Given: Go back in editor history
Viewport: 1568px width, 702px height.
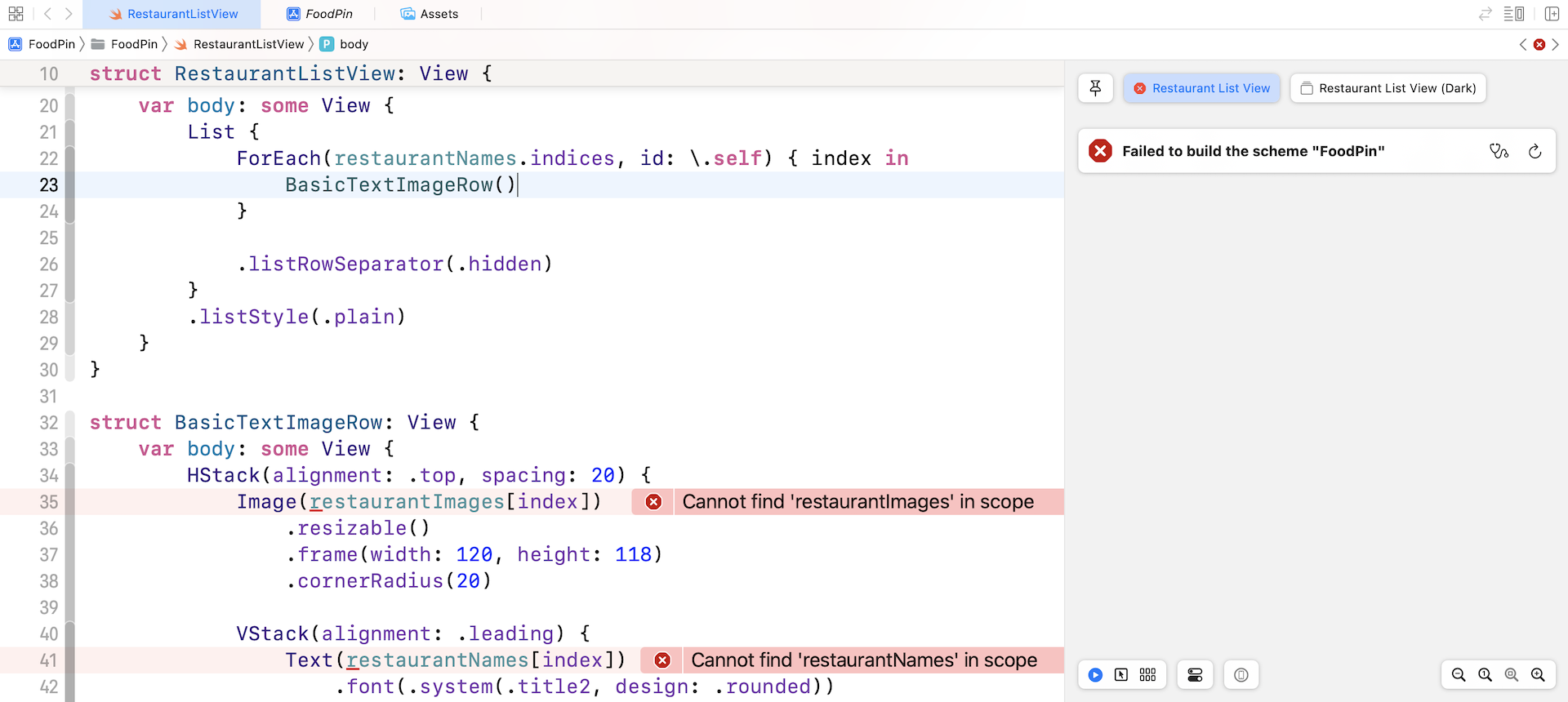Looking at the screenshot, I should pos(47,14).
